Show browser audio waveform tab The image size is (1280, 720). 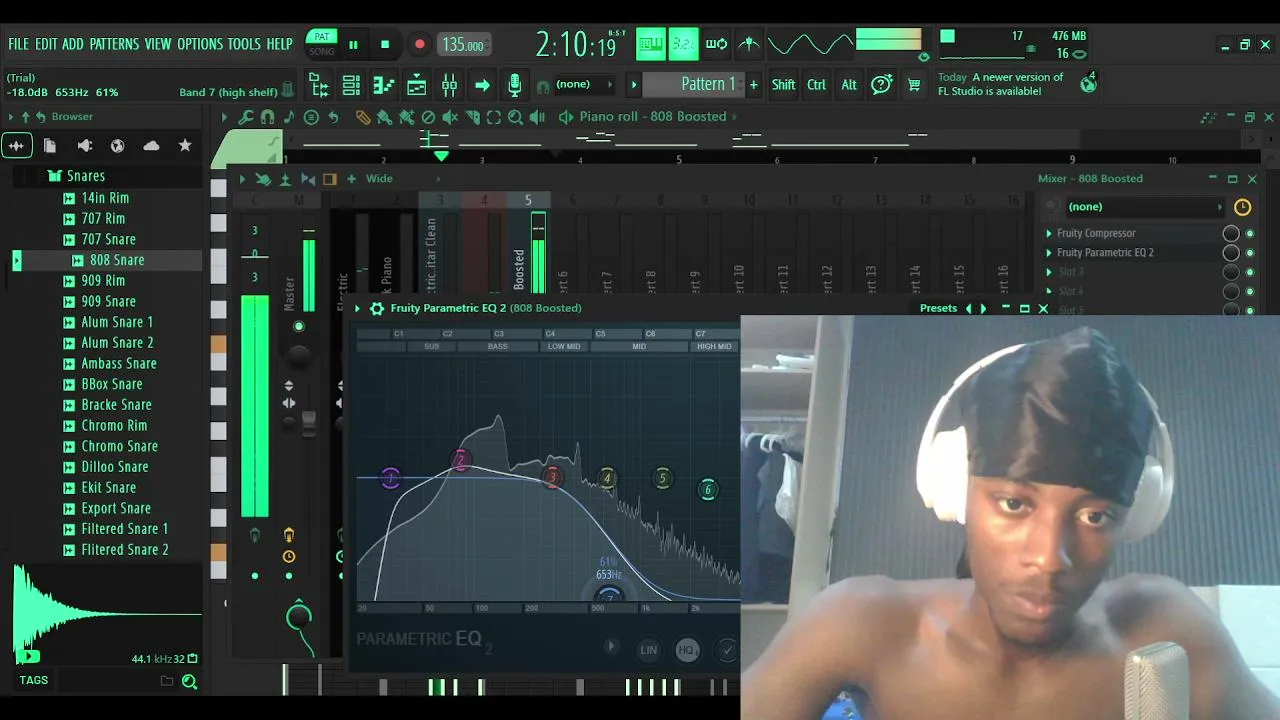coord(16,146)
